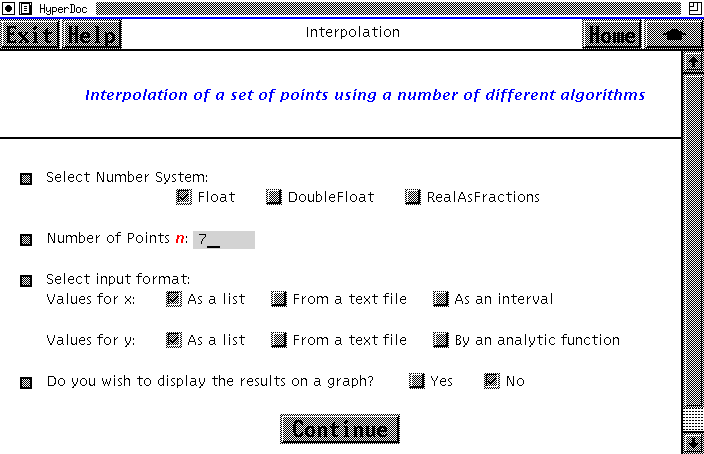704x454 pixels.
Task: Select DoubleFloat number system
Action: 274,197
